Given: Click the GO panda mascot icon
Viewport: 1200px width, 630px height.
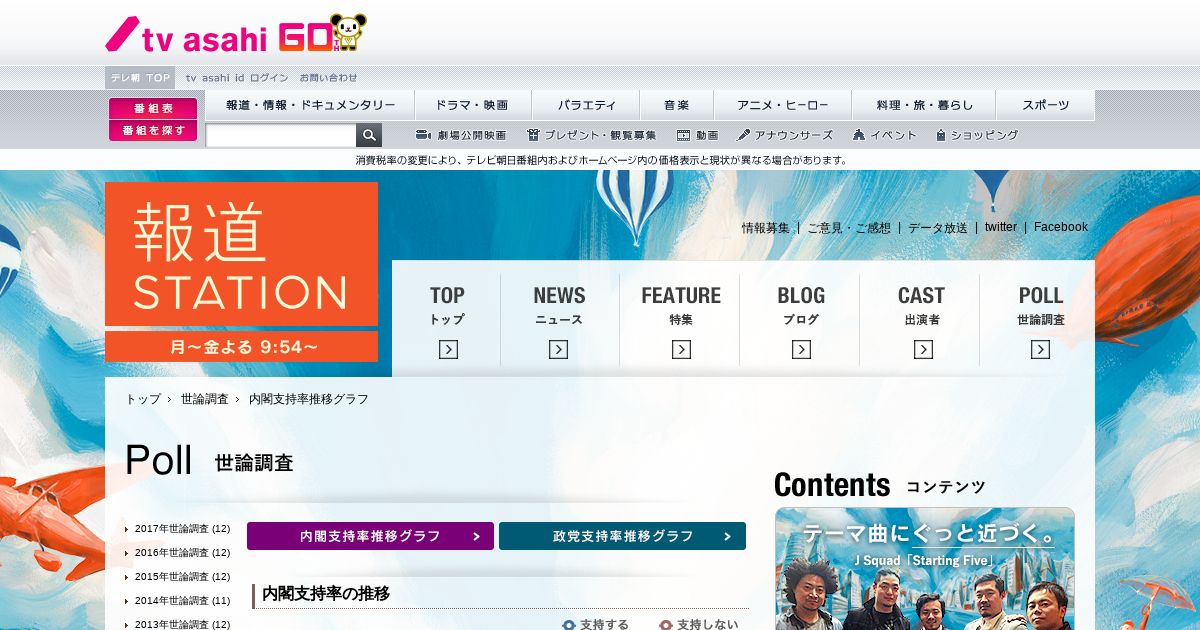Looking at the screenshot, I should click(x=348, y=32).
